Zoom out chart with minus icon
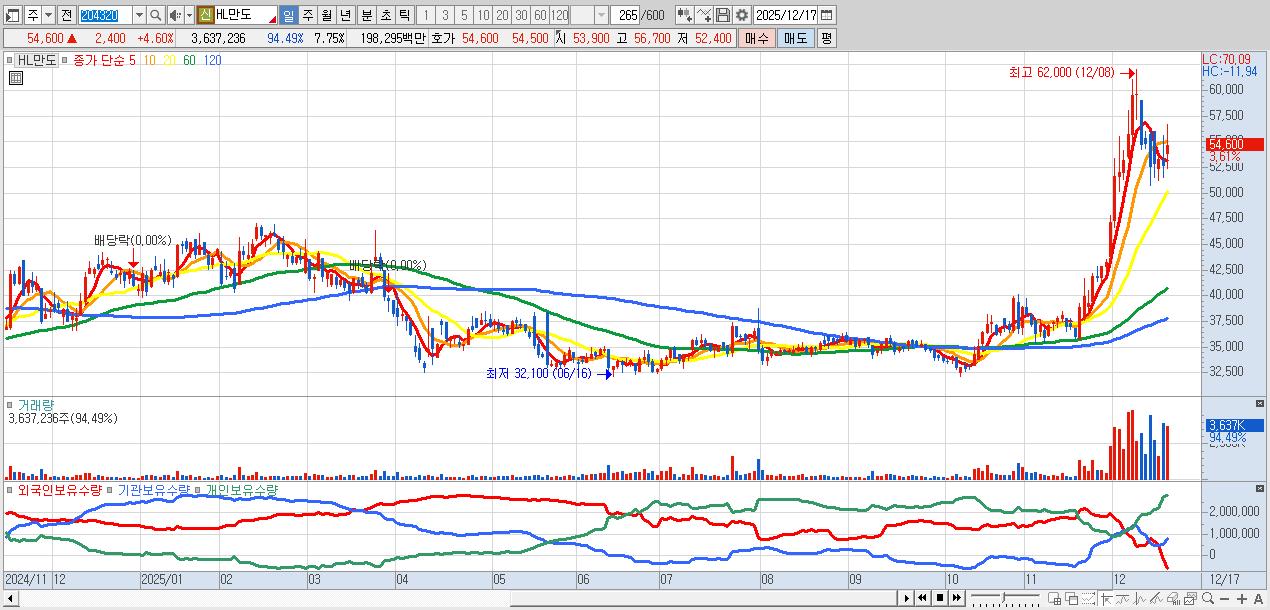 coord(1225,598)
